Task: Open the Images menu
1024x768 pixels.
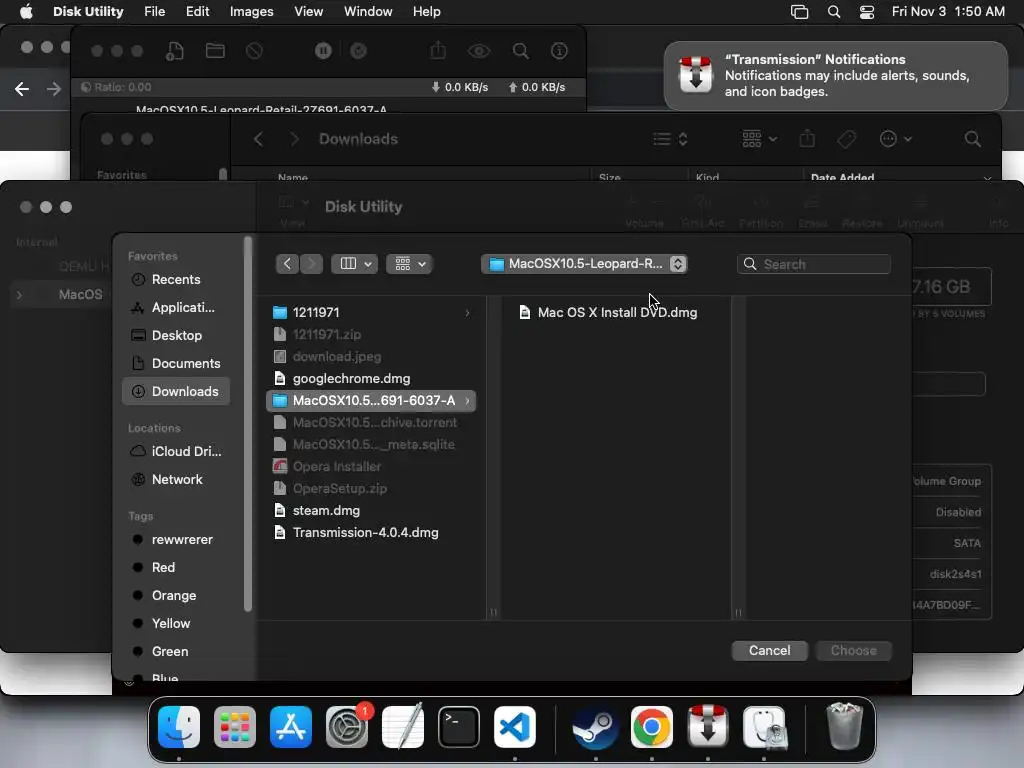Action: point(251,12)
